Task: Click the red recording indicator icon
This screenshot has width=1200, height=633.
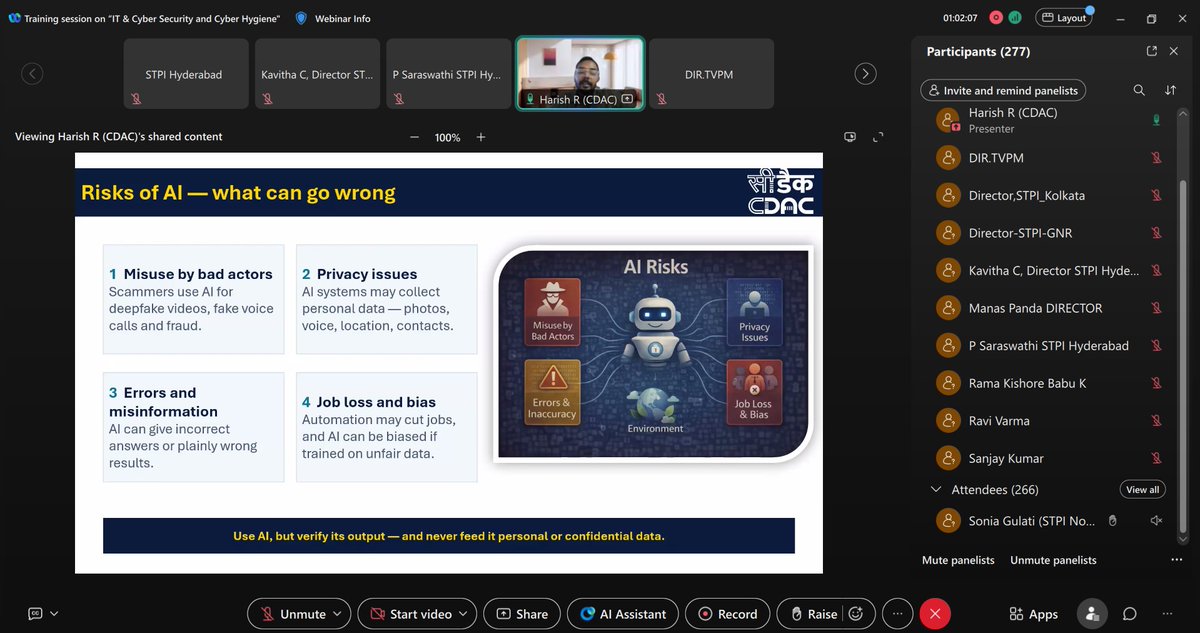Action: pyautogui.click(x=996, y=17)
